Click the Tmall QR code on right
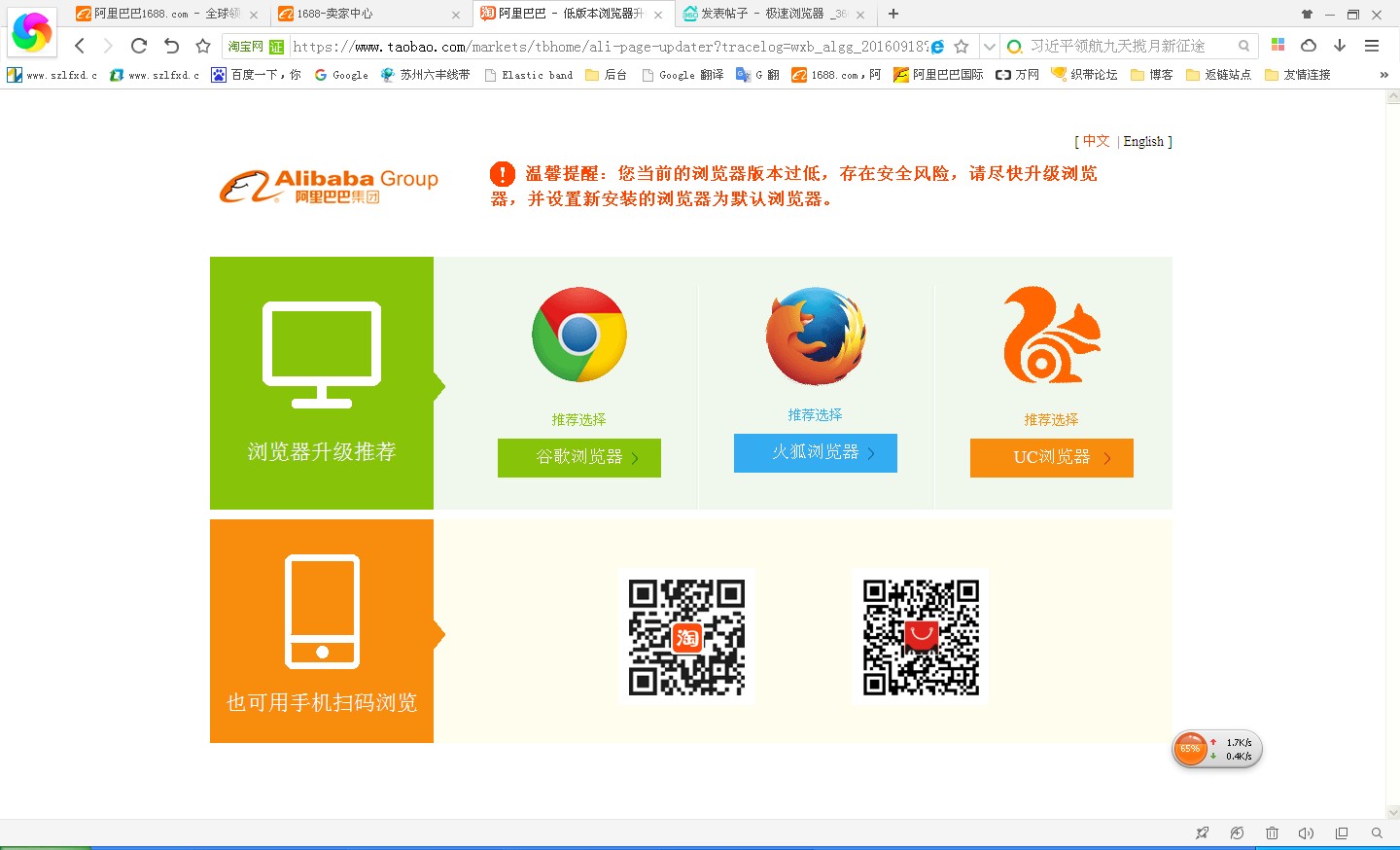Image resolution: width=1400 pixels, height=850 pixels. (x=921, y=637)
